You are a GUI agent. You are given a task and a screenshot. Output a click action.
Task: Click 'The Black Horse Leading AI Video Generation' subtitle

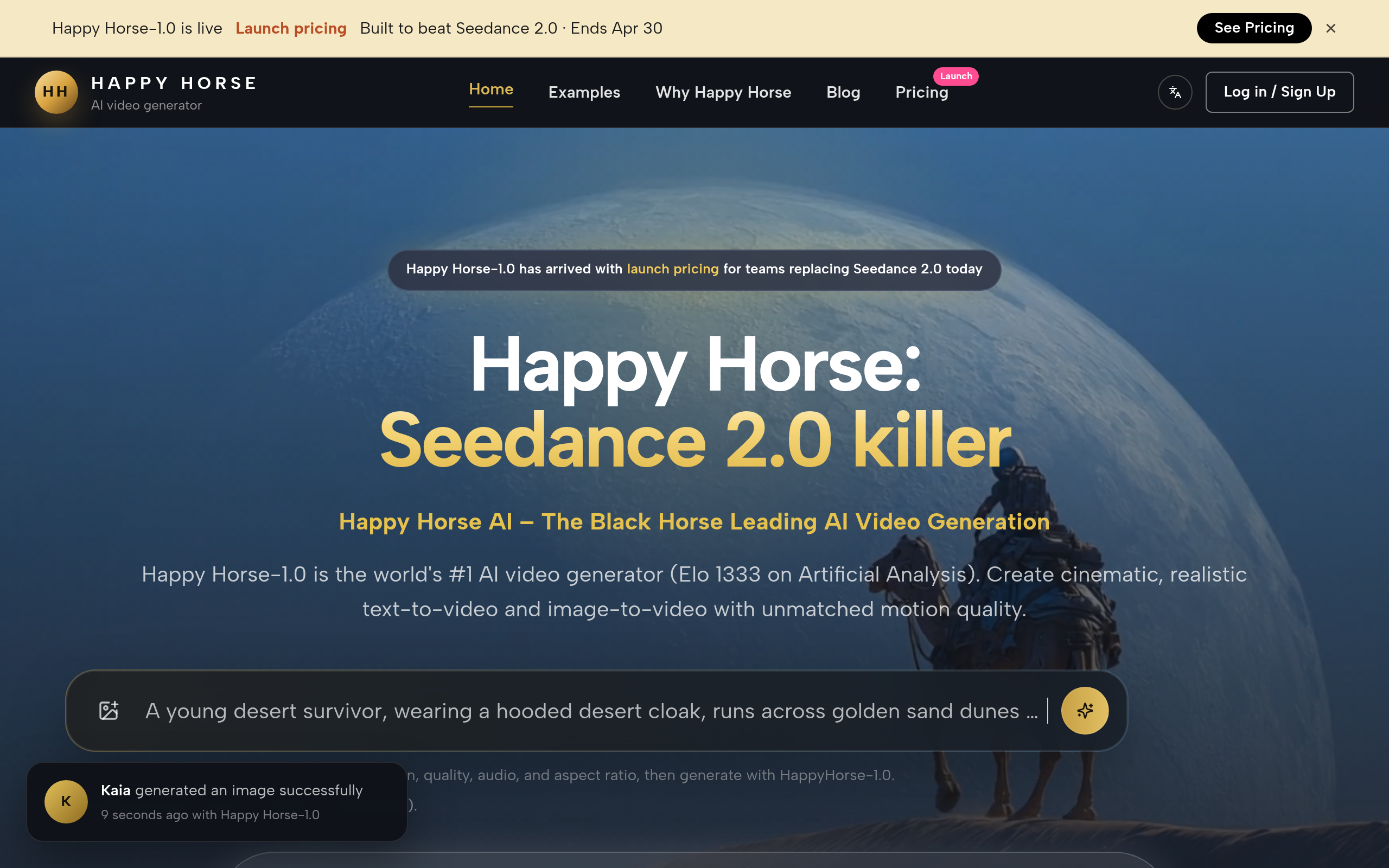point(795,522)
